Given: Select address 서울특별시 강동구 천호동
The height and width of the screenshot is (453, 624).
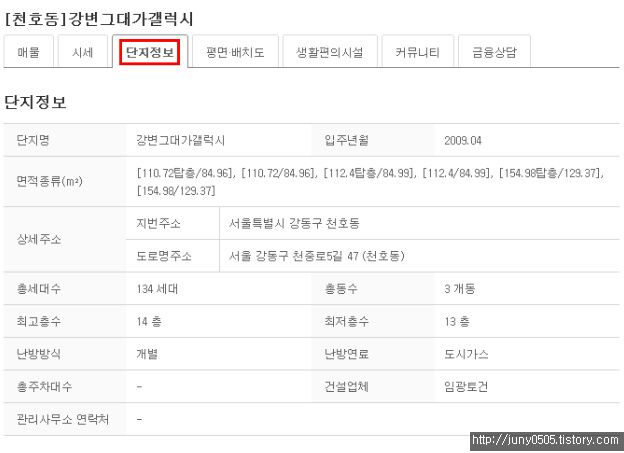Looking at the screenshot, I should 294,223.
